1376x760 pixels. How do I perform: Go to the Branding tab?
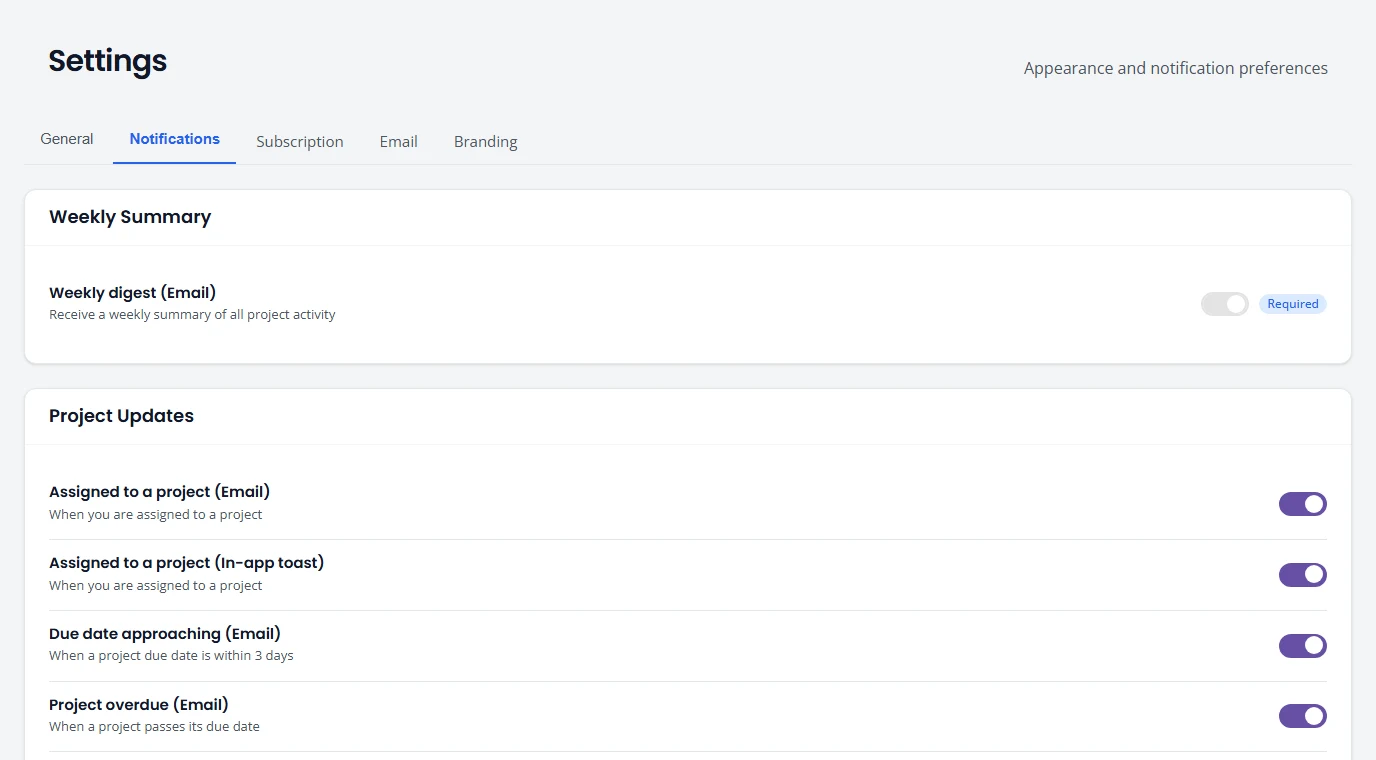click(486, 141)
